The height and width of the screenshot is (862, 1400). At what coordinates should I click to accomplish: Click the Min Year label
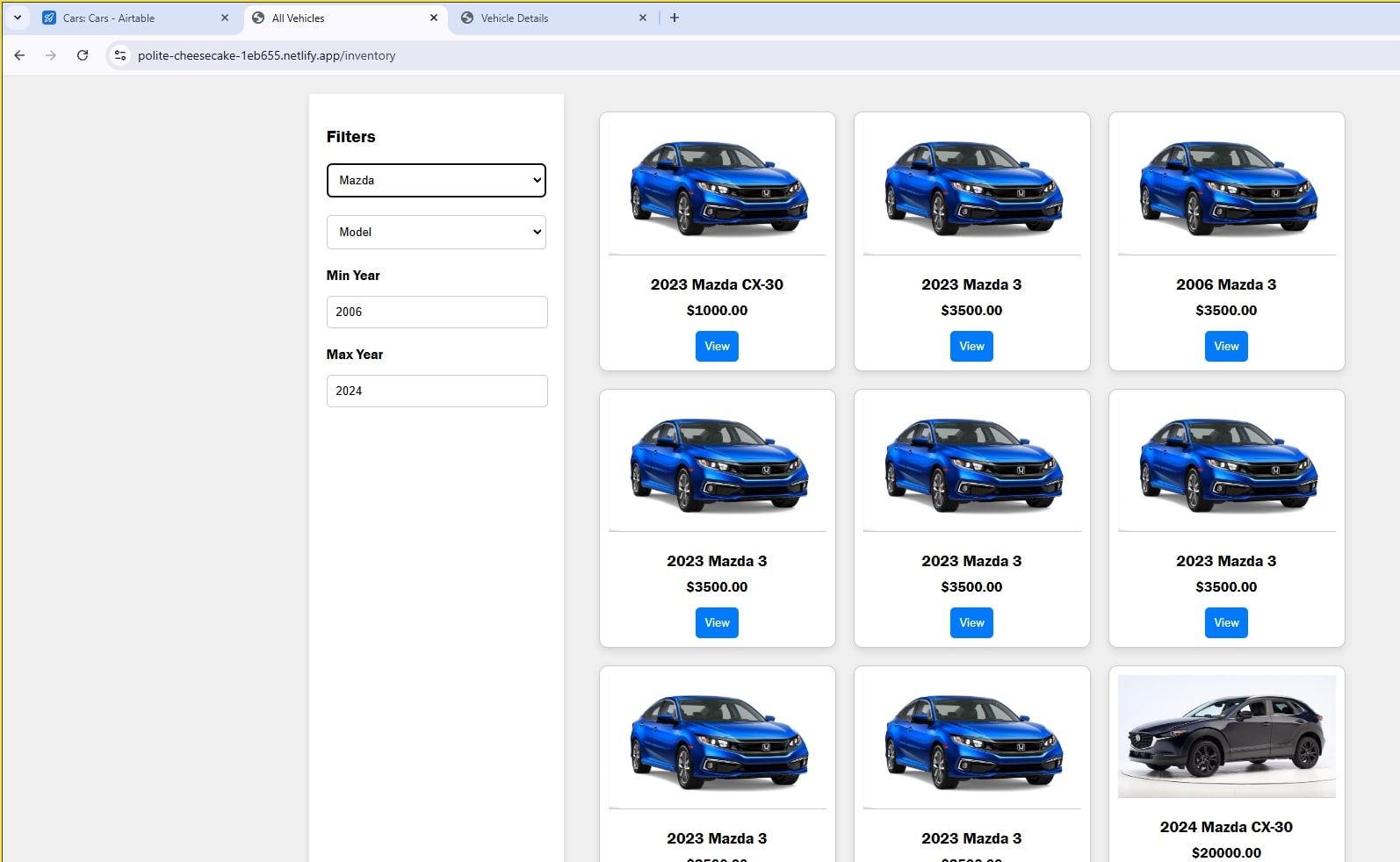(353, 276)
